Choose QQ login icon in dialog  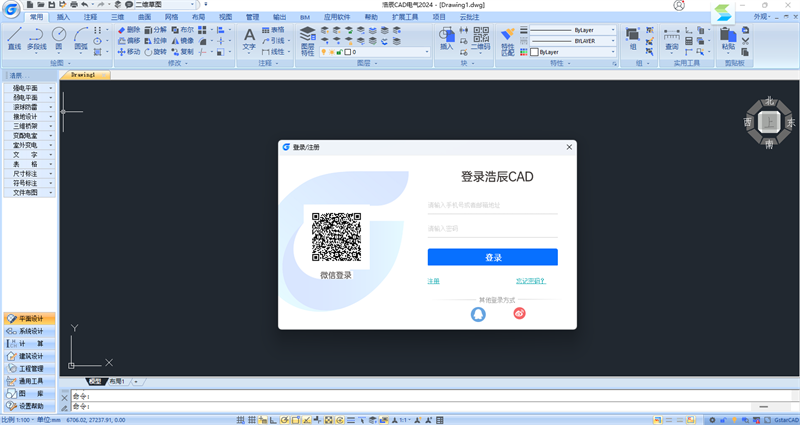click(478, 314)
